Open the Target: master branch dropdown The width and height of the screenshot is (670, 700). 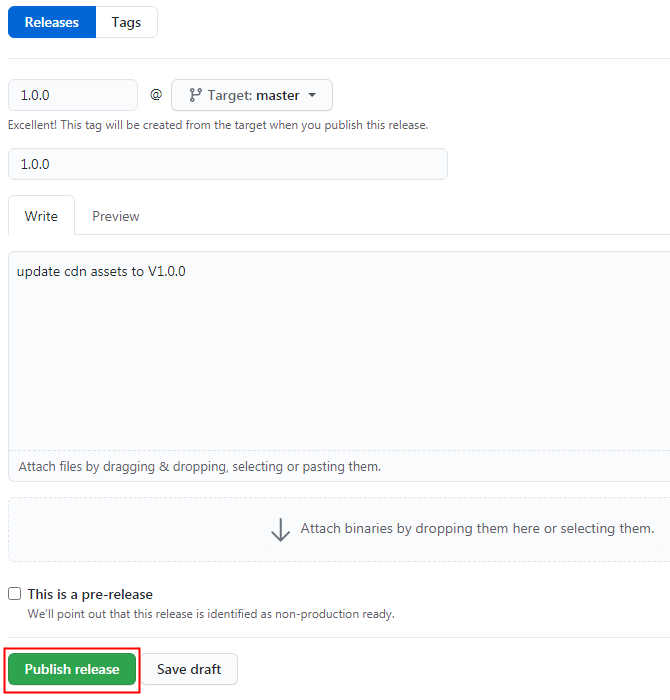click(252, 95)
